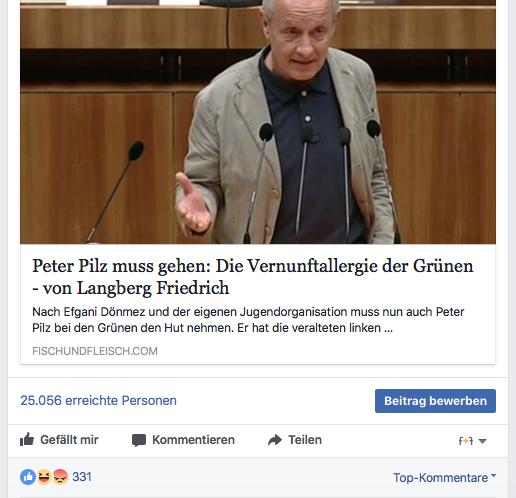This screenshot has width=516, height=498.
Task: Click the Teilen share arrow icon
Action: [x=275, y=440]
